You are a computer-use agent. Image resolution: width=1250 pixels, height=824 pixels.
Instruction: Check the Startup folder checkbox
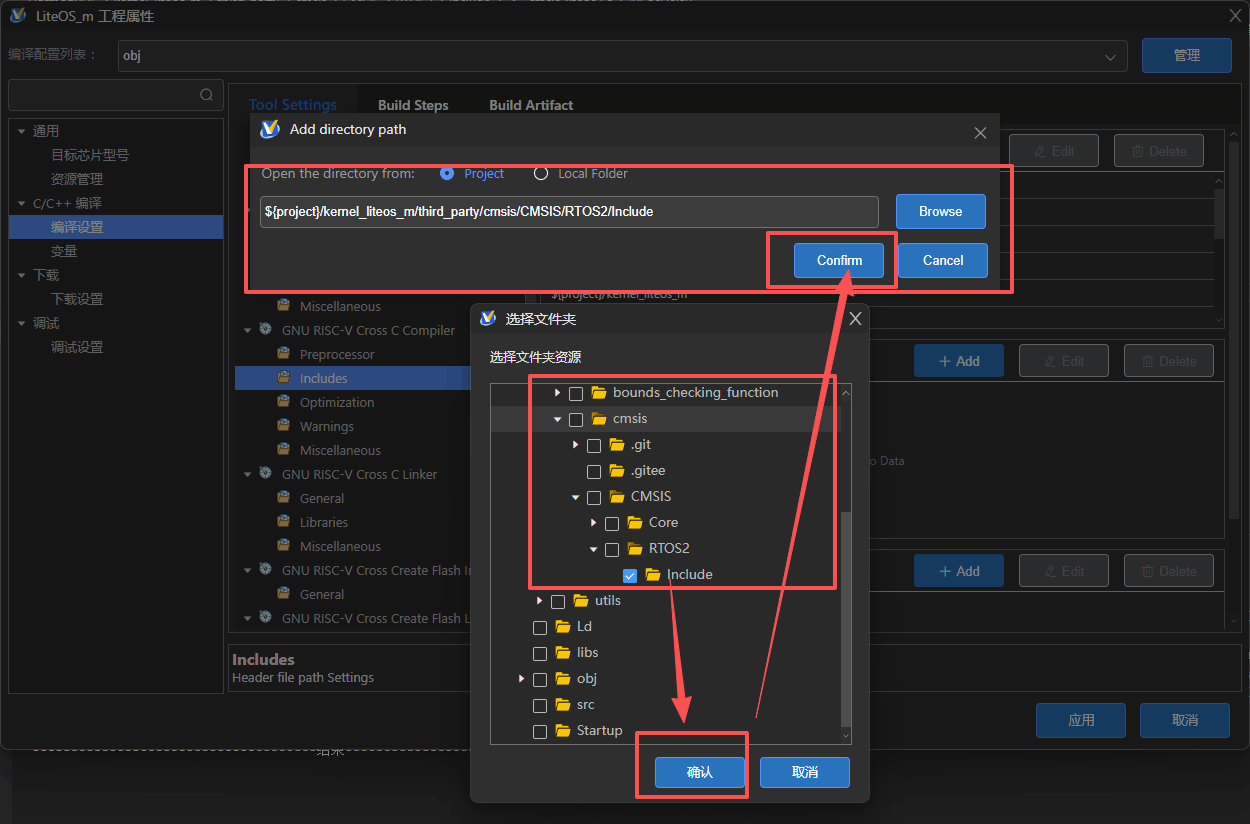540,731
